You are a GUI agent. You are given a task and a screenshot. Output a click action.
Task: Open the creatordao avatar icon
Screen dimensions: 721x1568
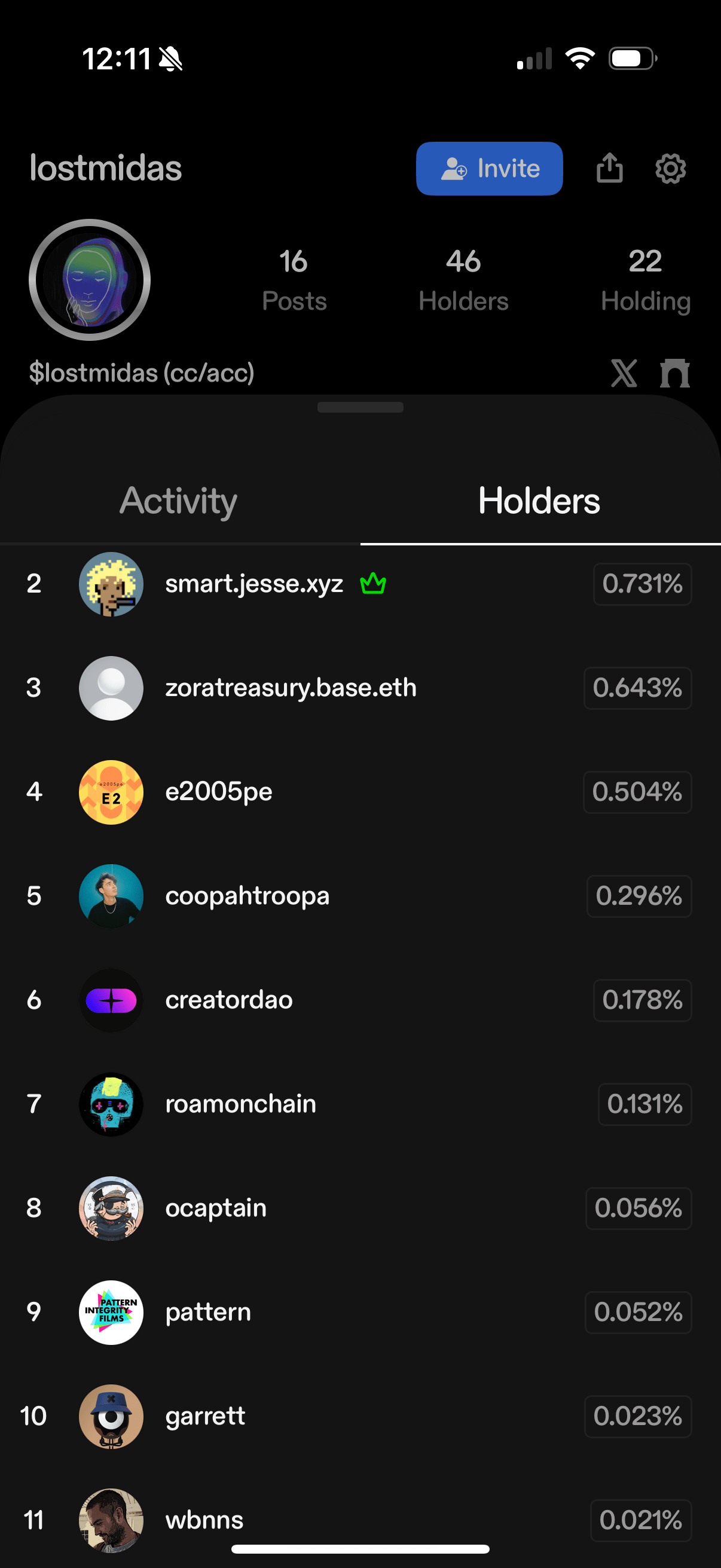pyautogui.click(x=111, y=1000)
